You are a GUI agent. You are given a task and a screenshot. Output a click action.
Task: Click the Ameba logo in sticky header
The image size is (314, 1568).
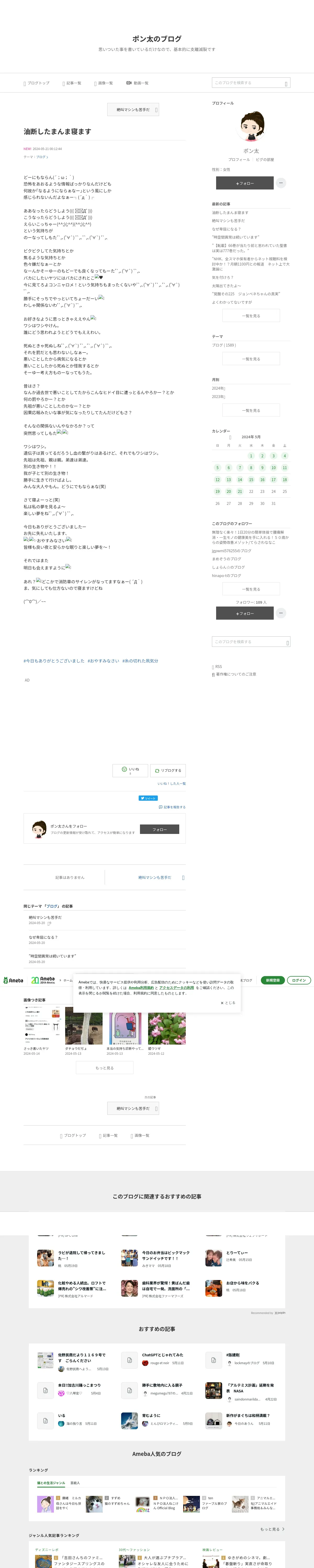(x=13, y=980)
